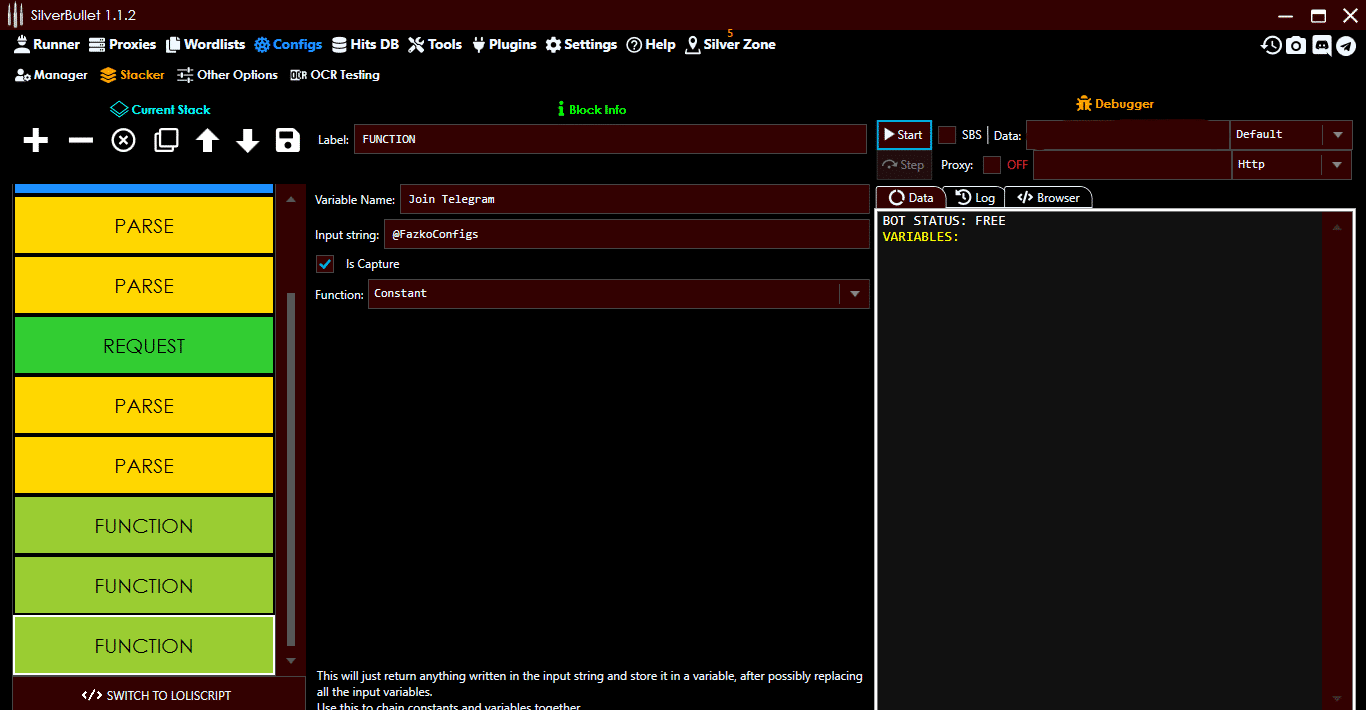Enable the Is Capture checkbox

pos(324,264)
